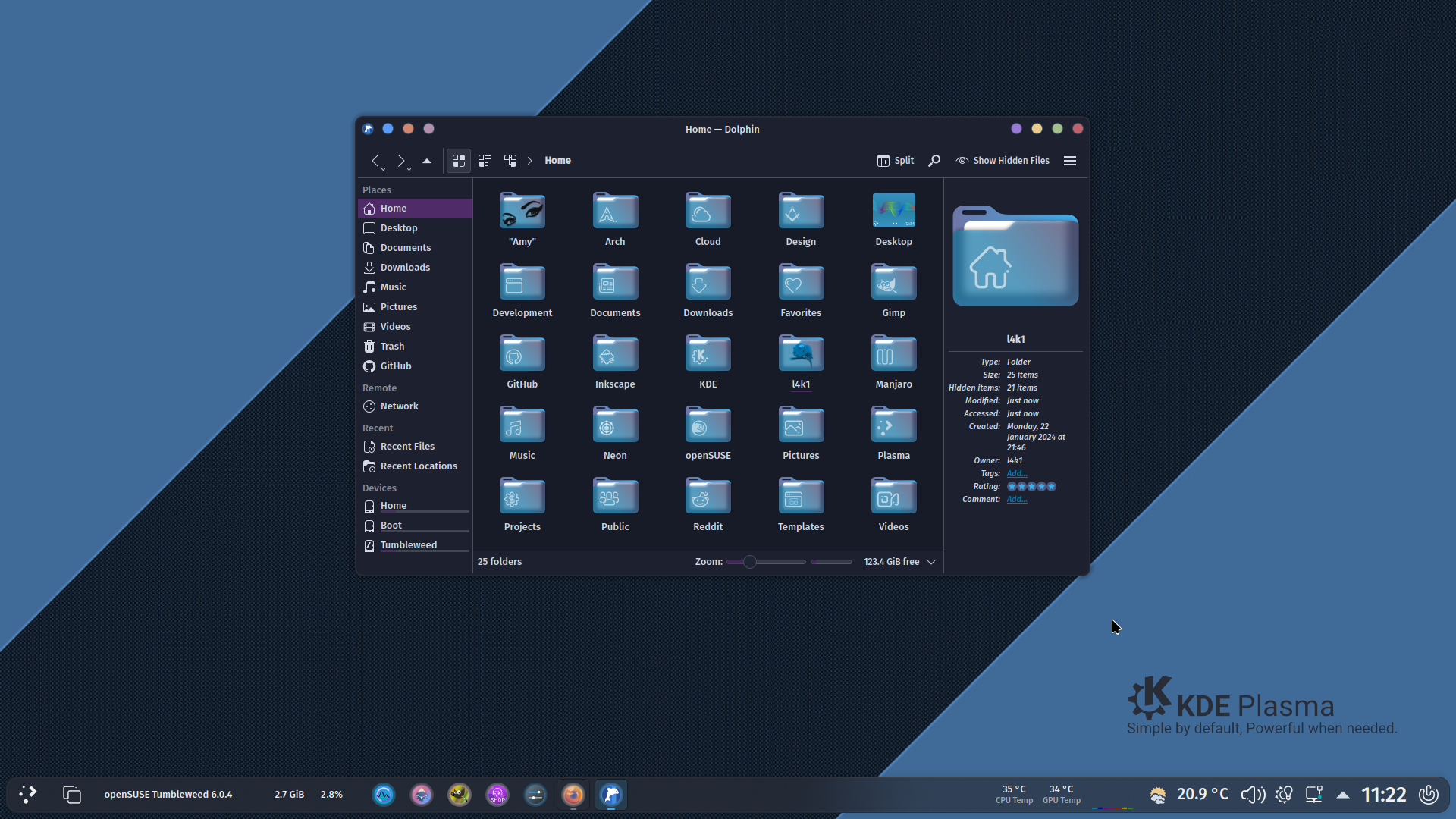
Task: Open Tumbleweed device in sidebar
Action: coord(415,545)
